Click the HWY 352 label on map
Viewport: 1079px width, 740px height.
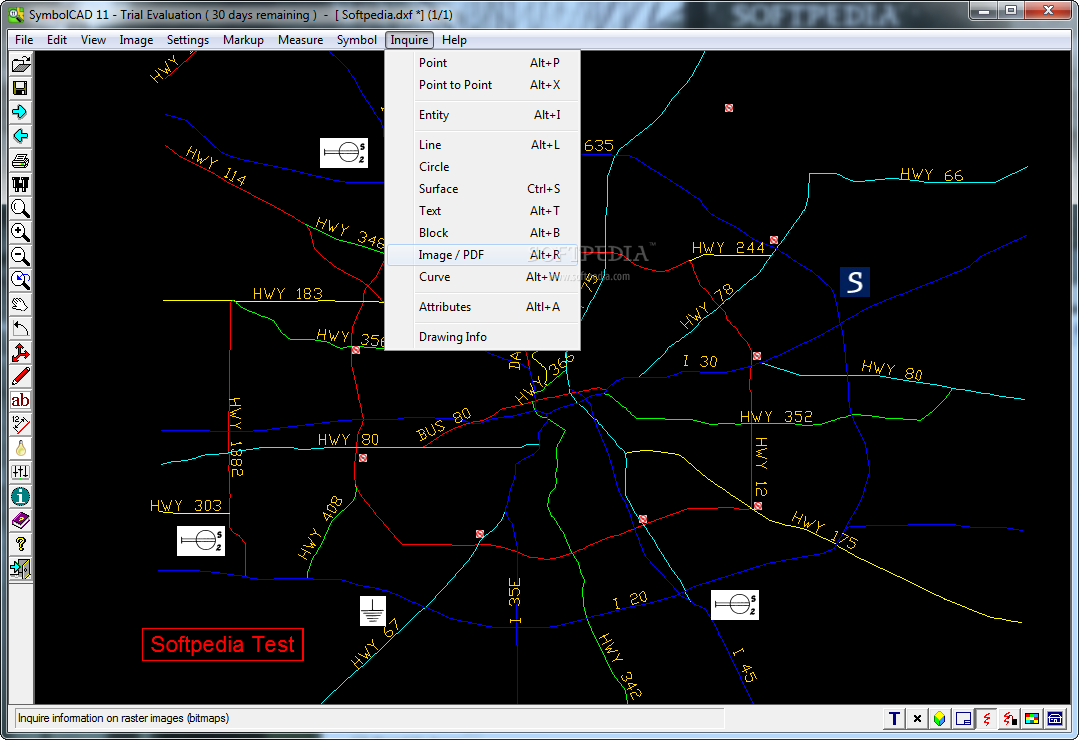click(x=776, y=416)
